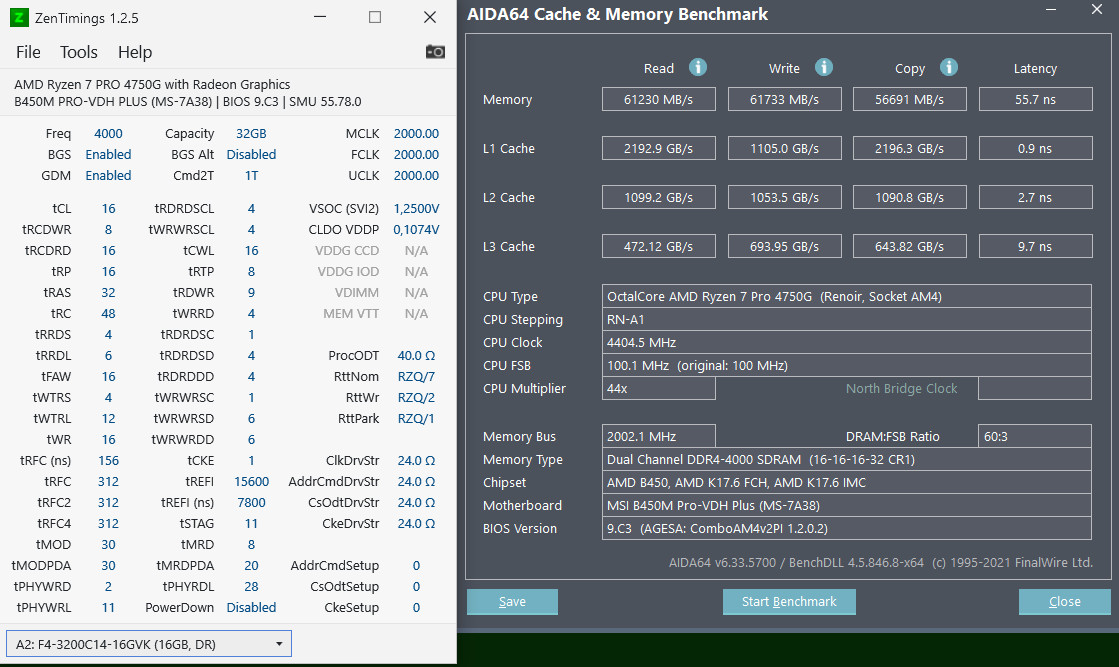Click the CPU Type text field

tap(847, 296)
